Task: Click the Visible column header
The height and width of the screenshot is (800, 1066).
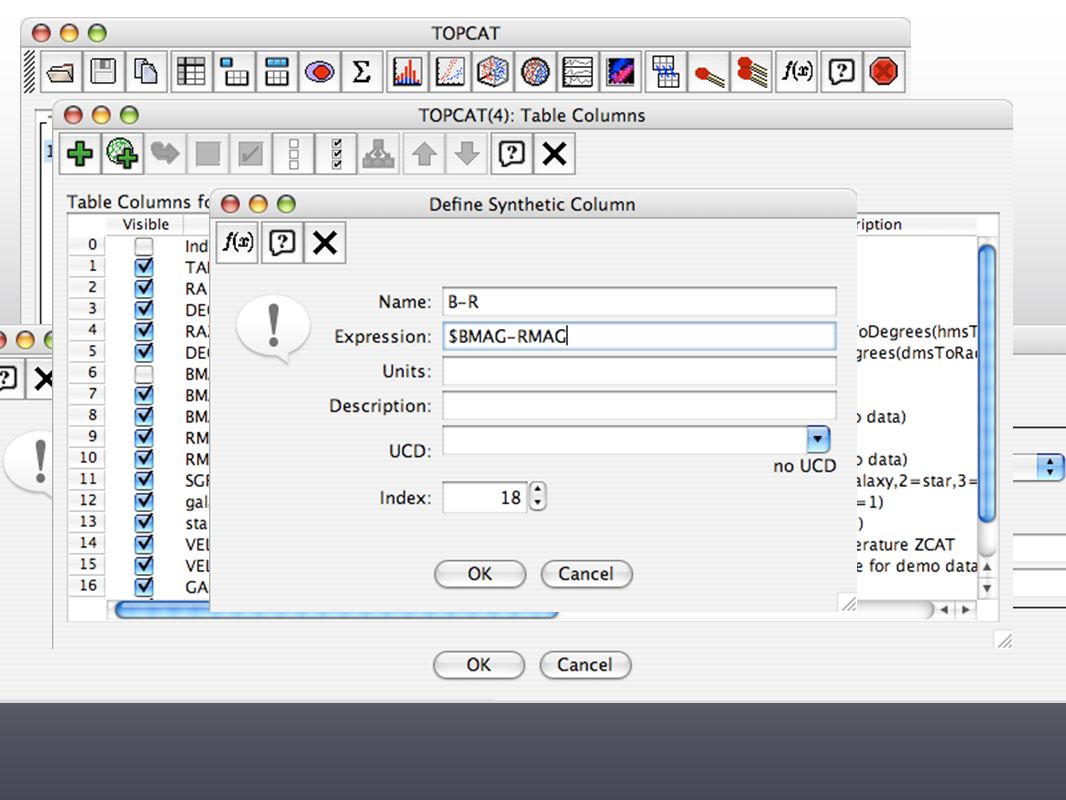Action: coord(145,224)
